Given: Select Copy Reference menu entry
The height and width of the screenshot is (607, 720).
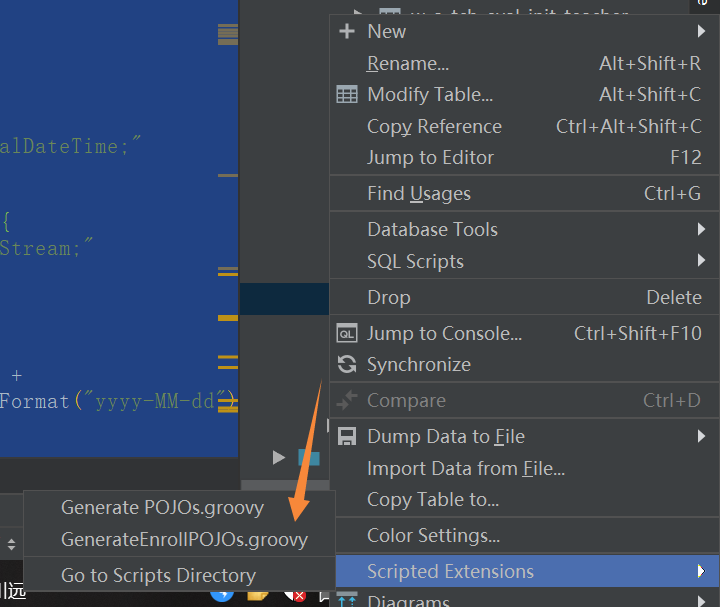Looking at the screenshot, I should 434,126.
